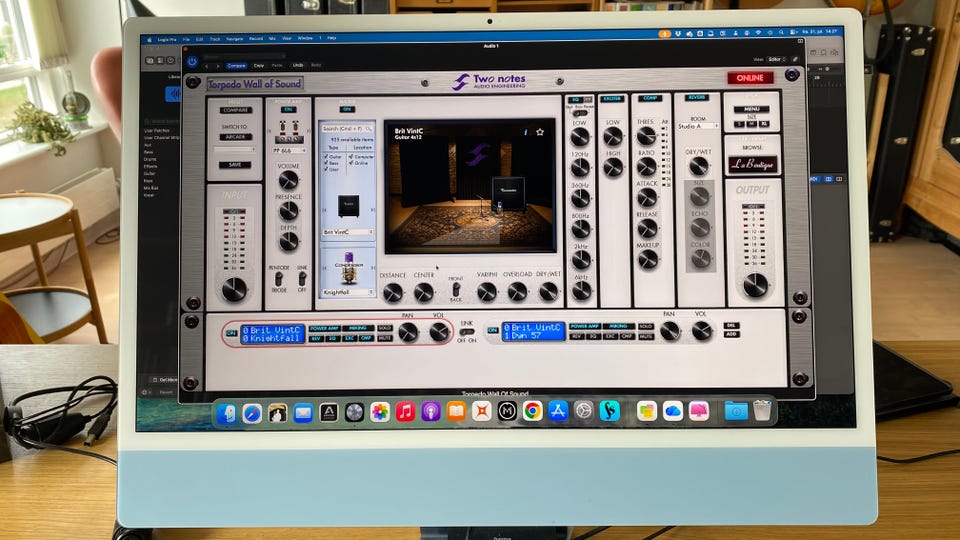The width and height of the screenshot is (960, 540).
Task: Toggle the plugin power button in Logic header
Action: point(192,62)
